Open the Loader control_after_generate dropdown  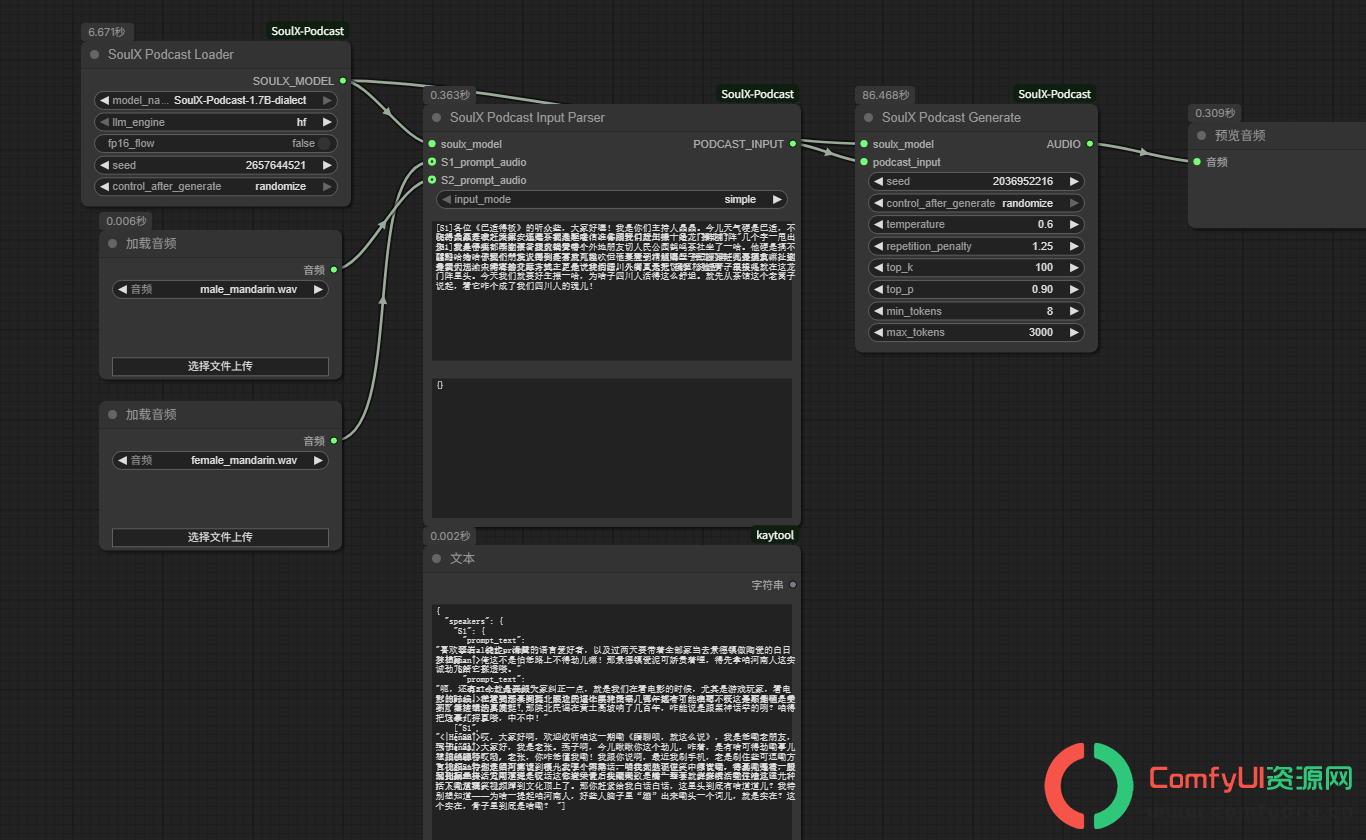pyautogui.click(x=217, y=186)
